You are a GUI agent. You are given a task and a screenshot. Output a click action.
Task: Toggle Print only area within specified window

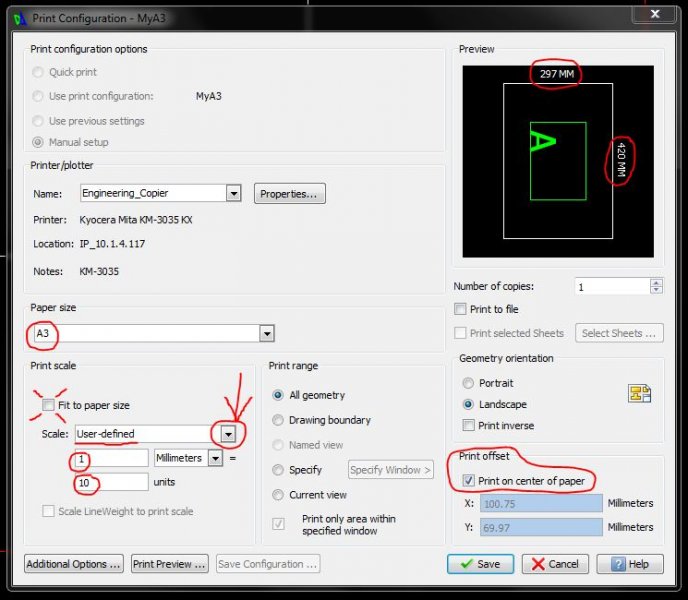278,524
